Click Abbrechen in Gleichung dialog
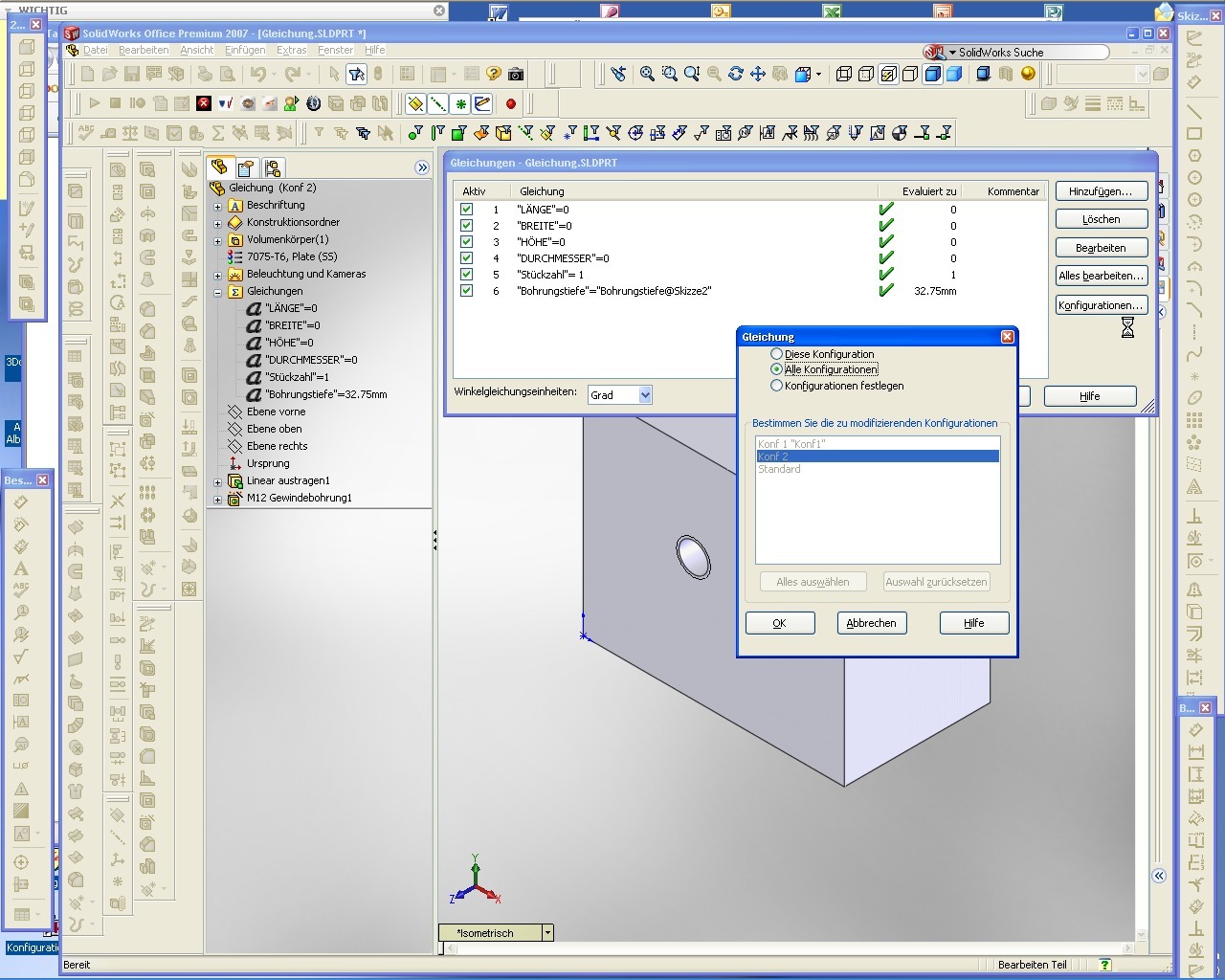The height and width of the screenshot is (980, 1225). pos(871,623)
